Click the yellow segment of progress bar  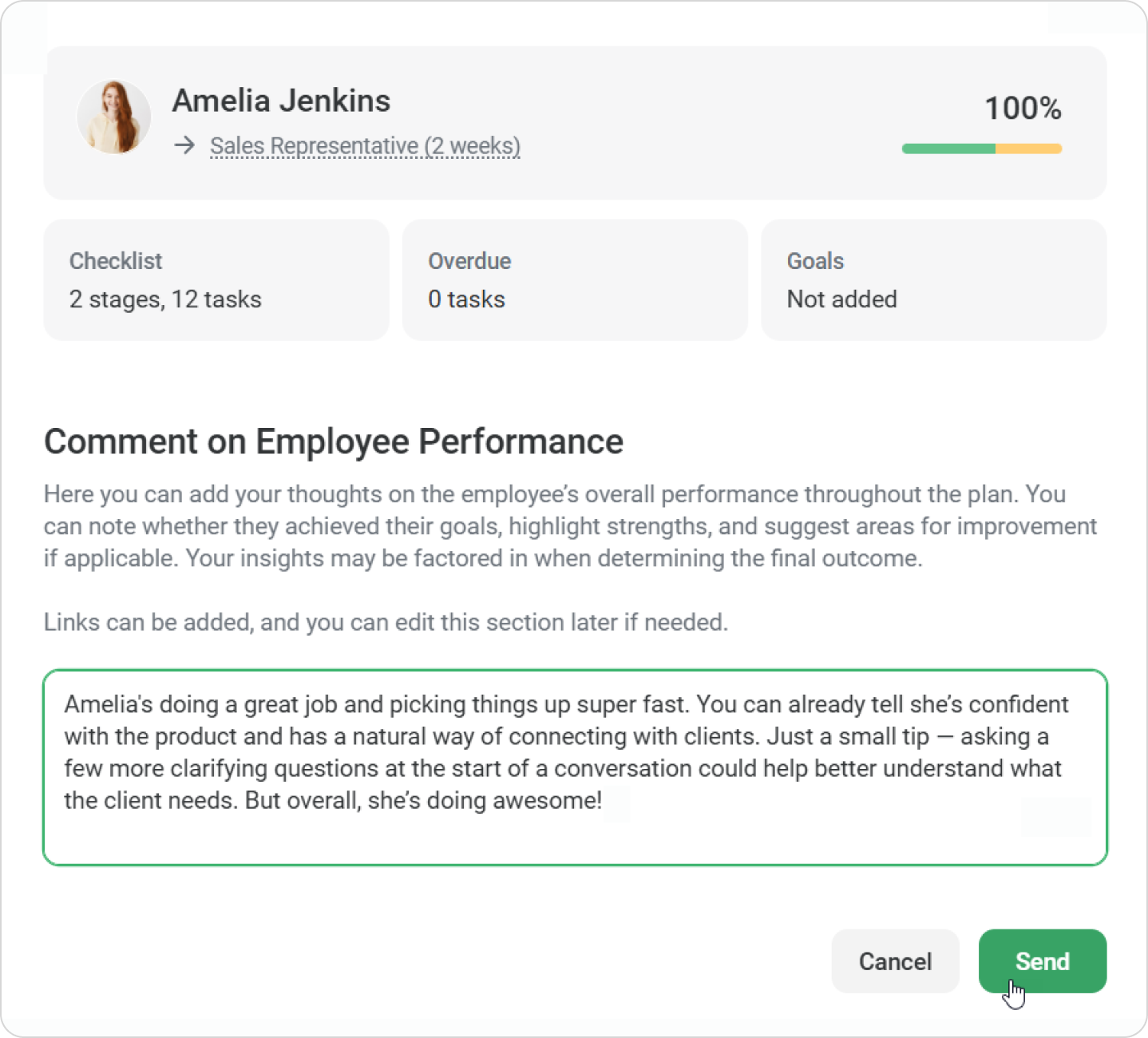point(1028,149)
